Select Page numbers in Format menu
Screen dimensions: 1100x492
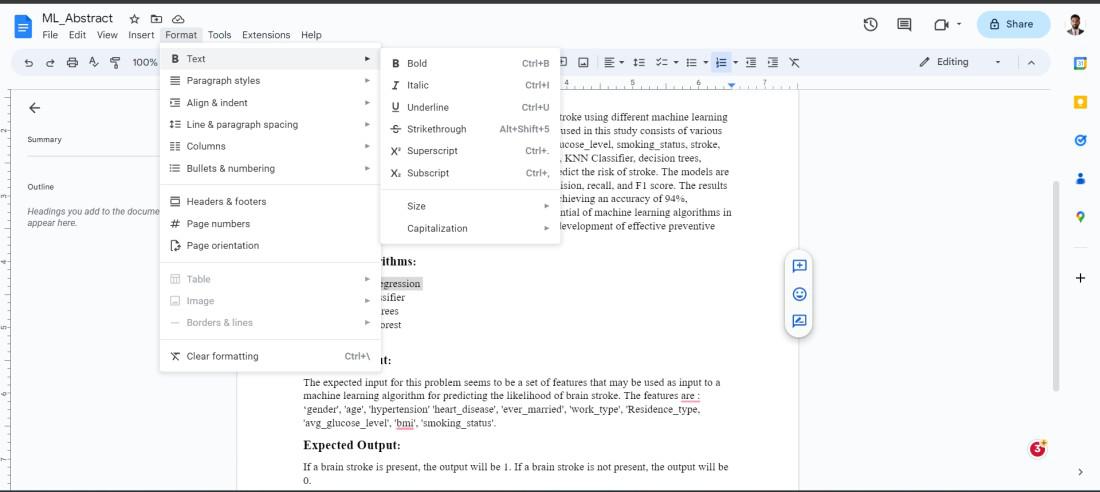[x=270, y=224]
